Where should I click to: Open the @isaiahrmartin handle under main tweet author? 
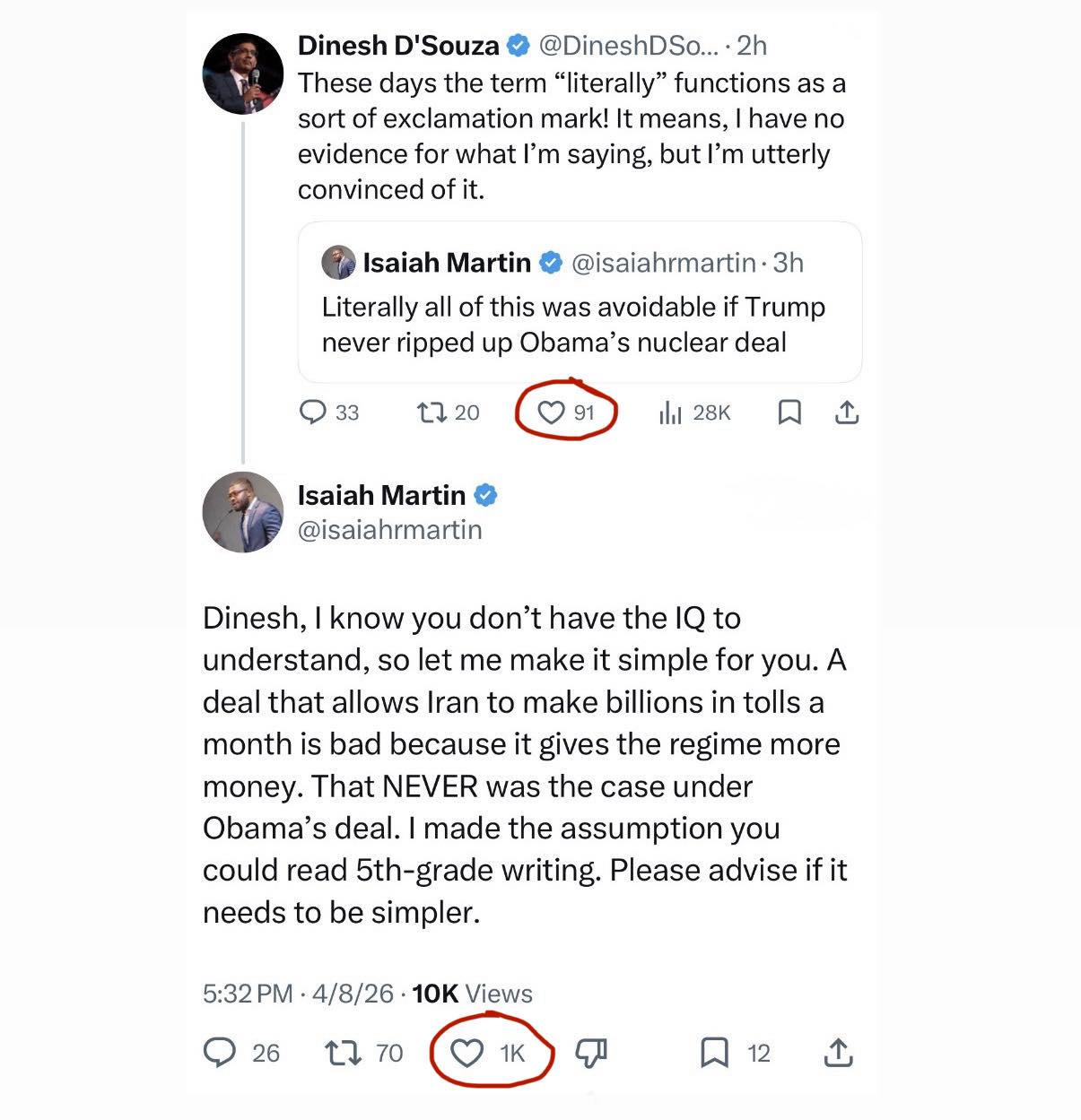[x=389, y=530]
